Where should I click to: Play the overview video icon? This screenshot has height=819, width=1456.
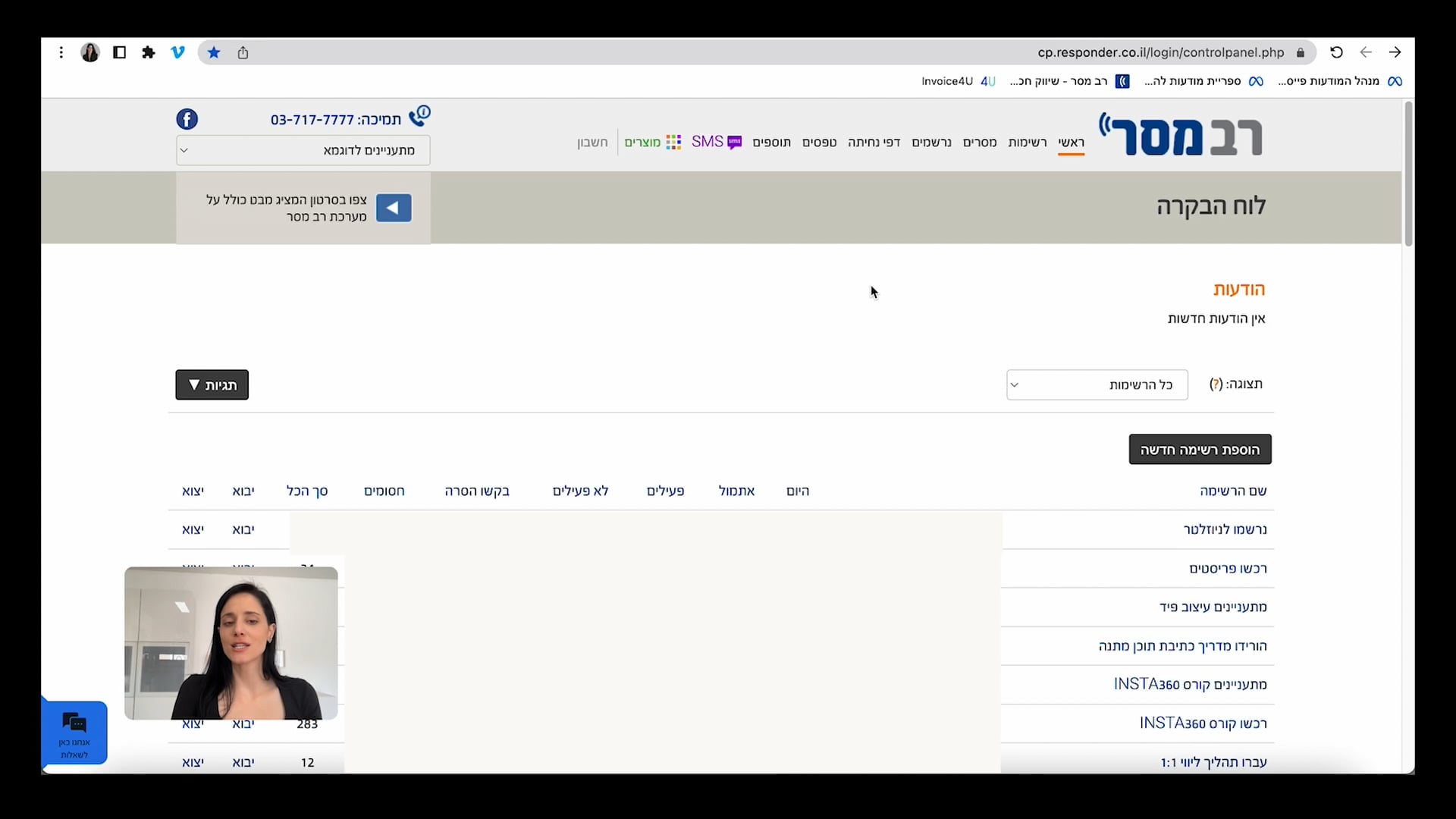click(394, 208)
